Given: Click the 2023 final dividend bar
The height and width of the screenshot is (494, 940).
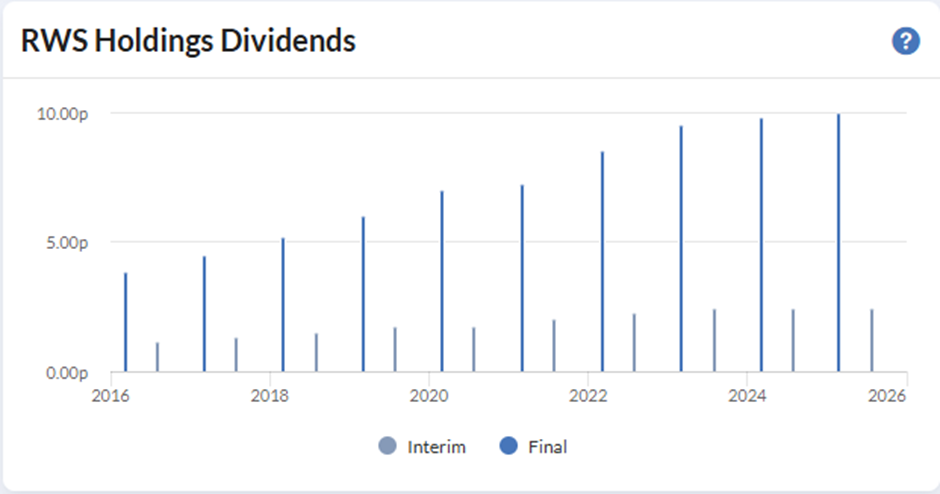Looking at the screenshot, I should point(681,249).
